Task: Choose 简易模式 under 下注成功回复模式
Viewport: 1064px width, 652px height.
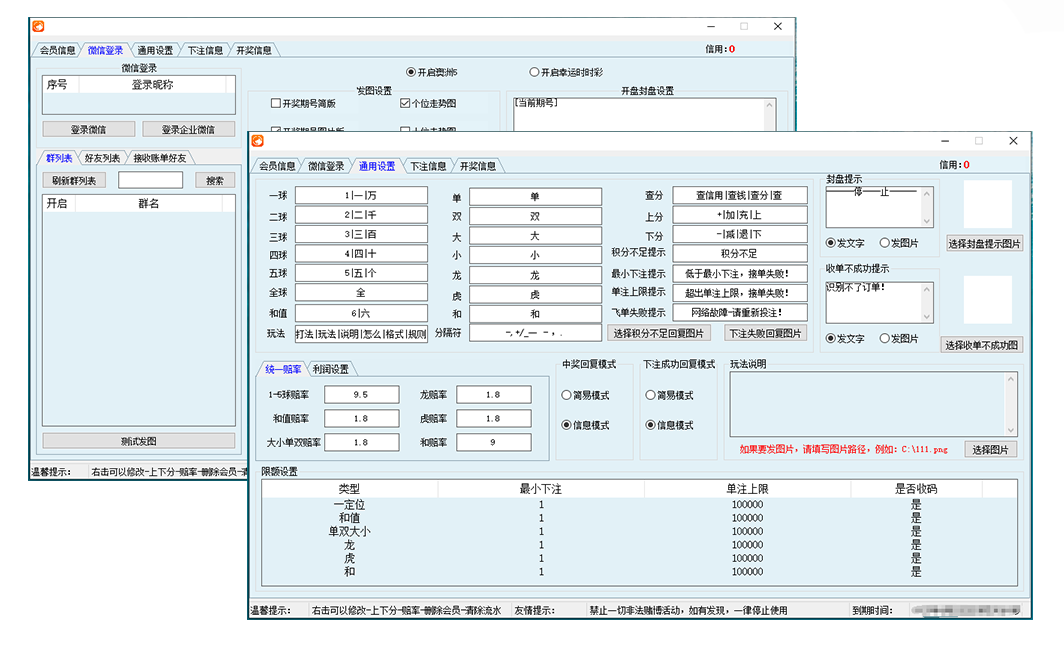Action: [651, 395]
